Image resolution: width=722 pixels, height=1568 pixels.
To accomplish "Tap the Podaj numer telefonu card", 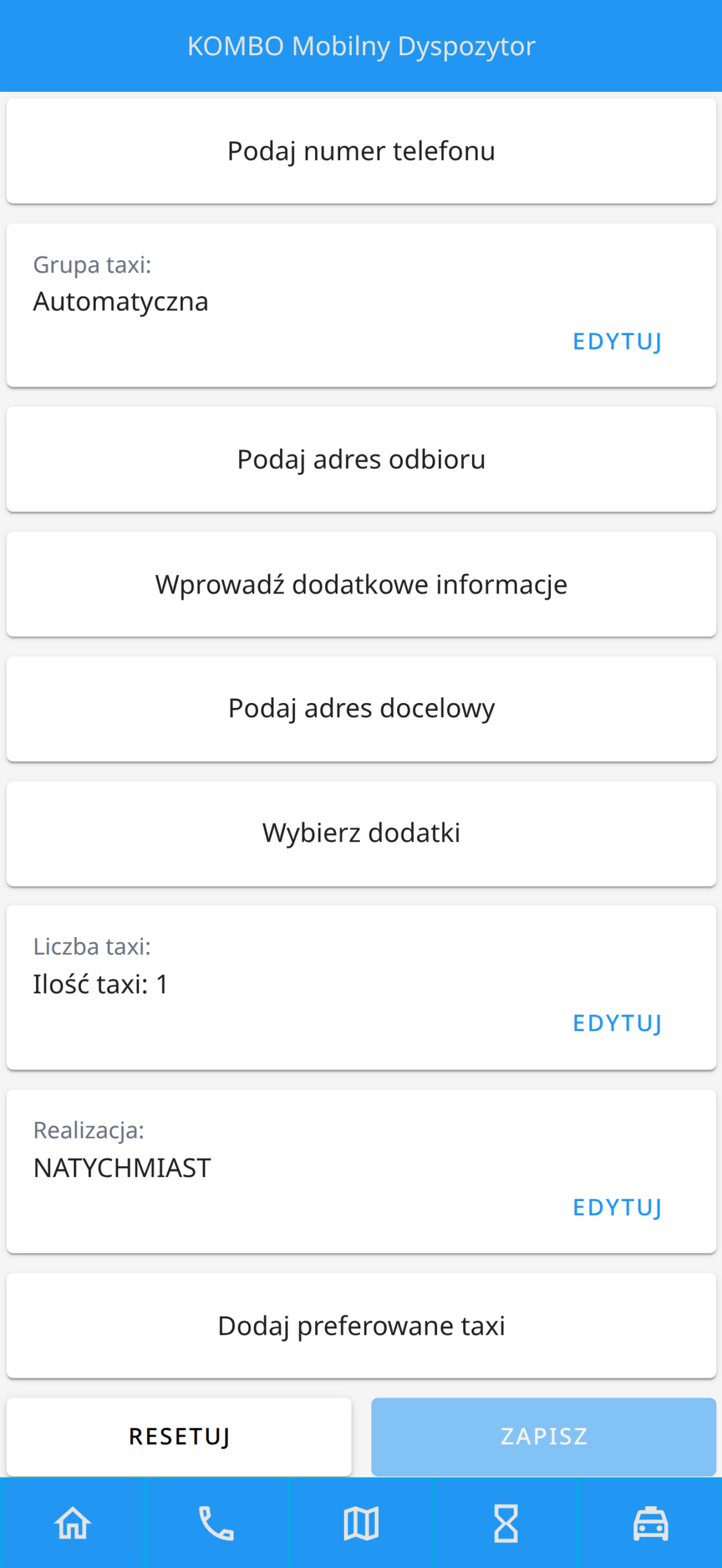I will (x=361, y=151).
